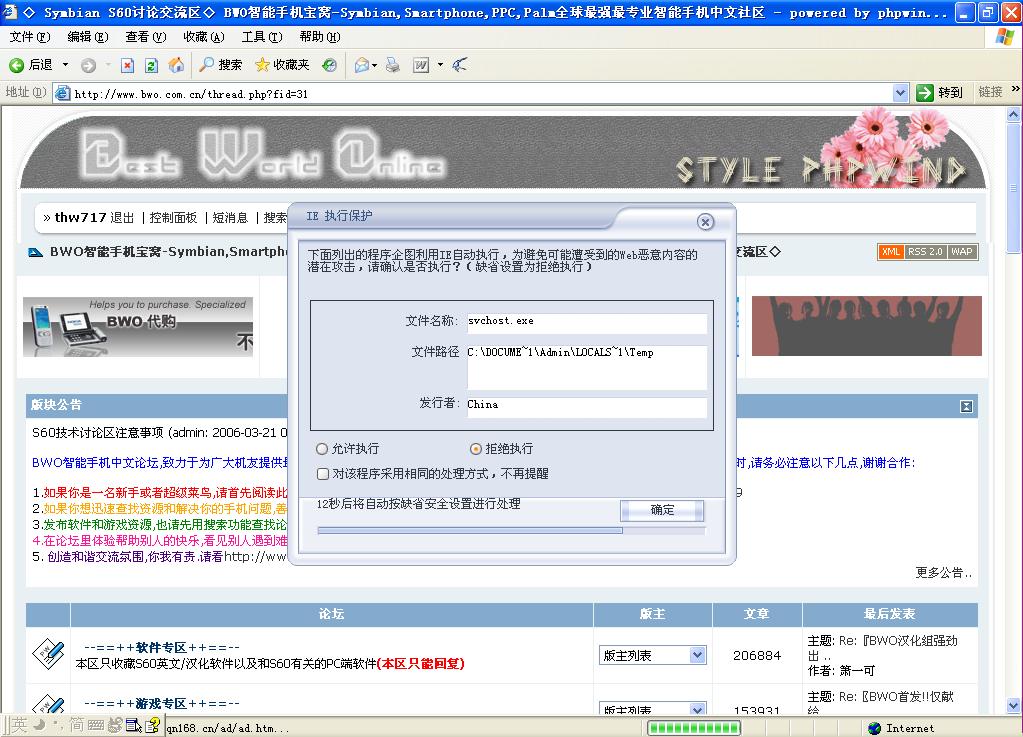Confirm the dialog with 确定 button
Viewport: 1023px width, 737px height.
tap(662, 510)
